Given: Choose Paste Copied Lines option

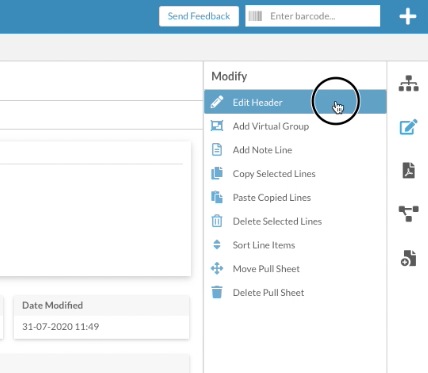Looking at the screenshot, I should coord(295,197).
